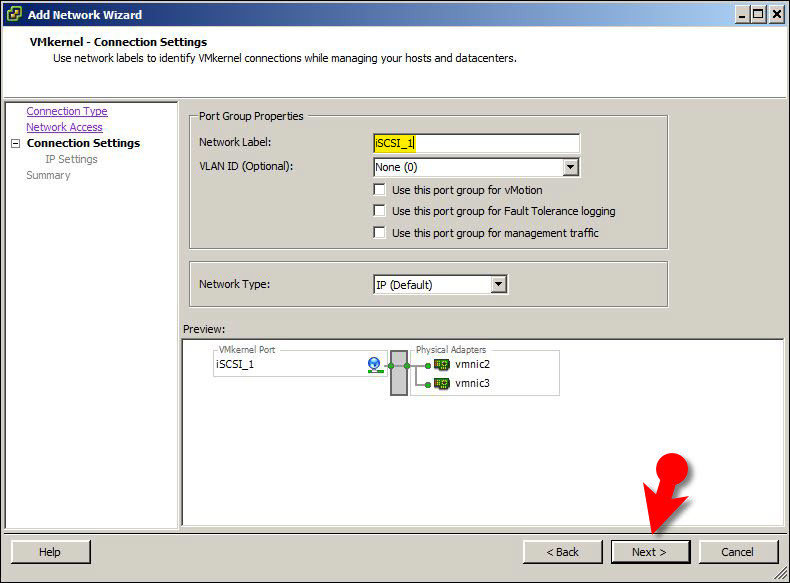This screenshot has height=583, width=790.
Task: Click the Back button
Action: click(x=563, y=552)
